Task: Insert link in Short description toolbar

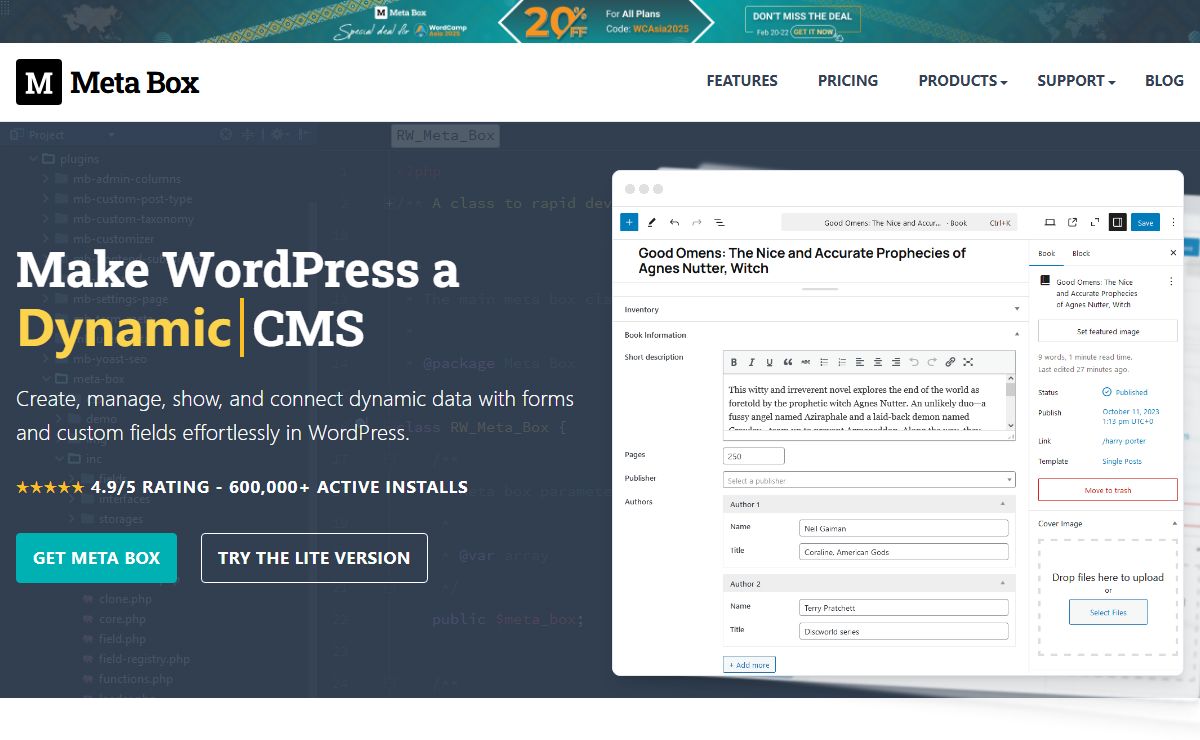Action: [950, 362]
